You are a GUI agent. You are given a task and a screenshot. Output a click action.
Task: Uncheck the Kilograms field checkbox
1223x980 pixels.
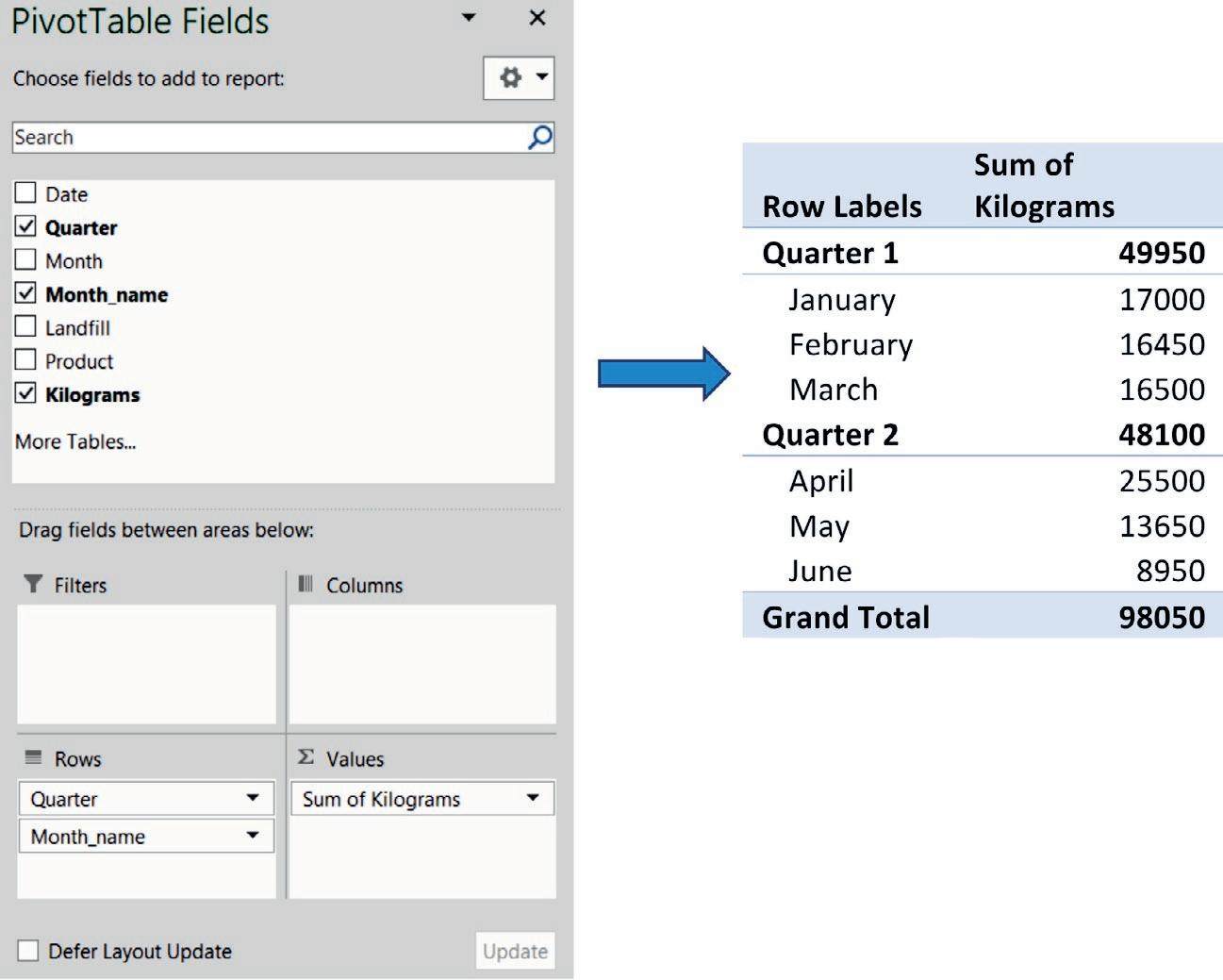[25, 393]
